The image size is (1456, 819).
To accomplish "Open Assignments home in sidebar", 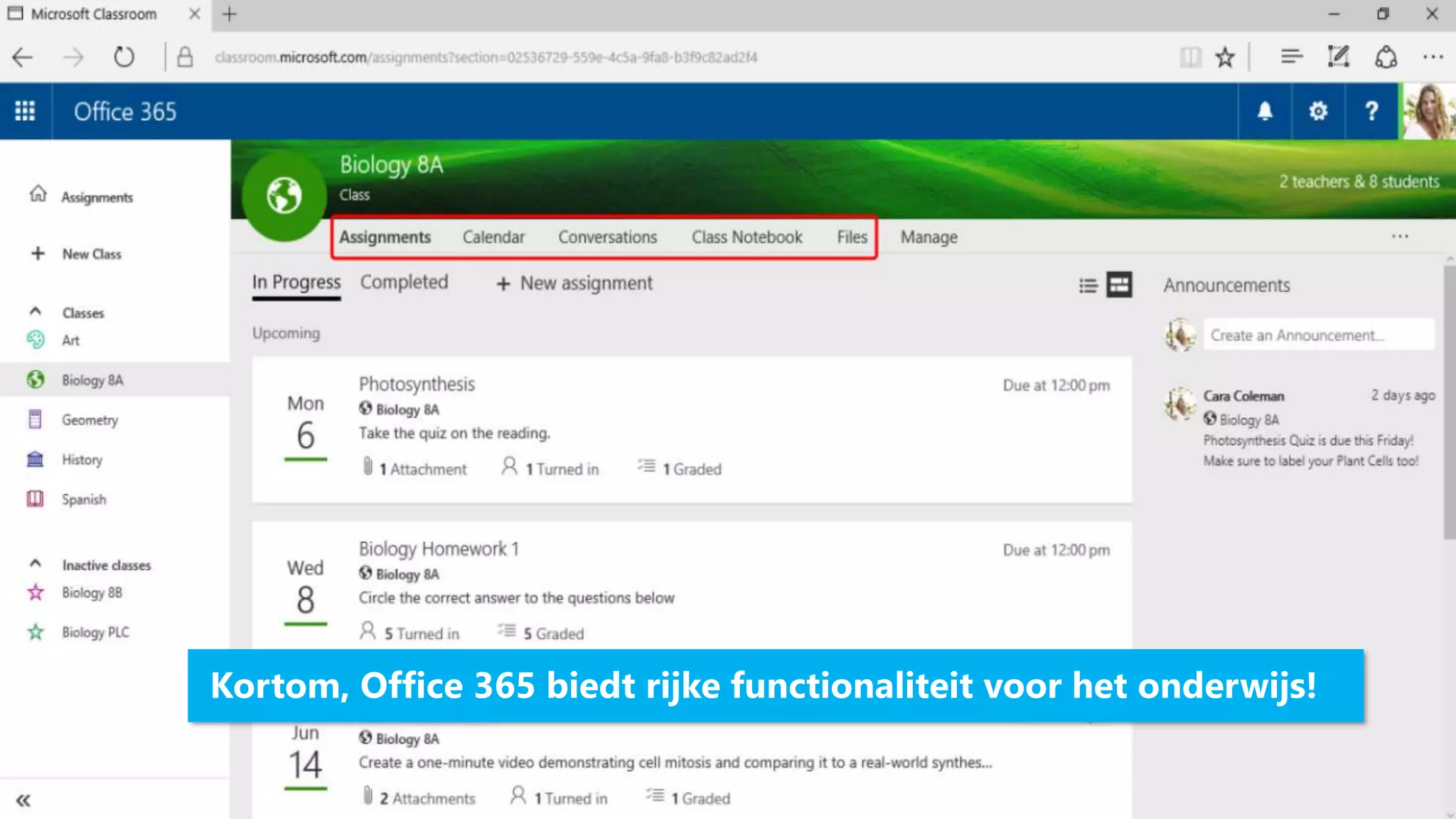I will (x=97, y=197).
